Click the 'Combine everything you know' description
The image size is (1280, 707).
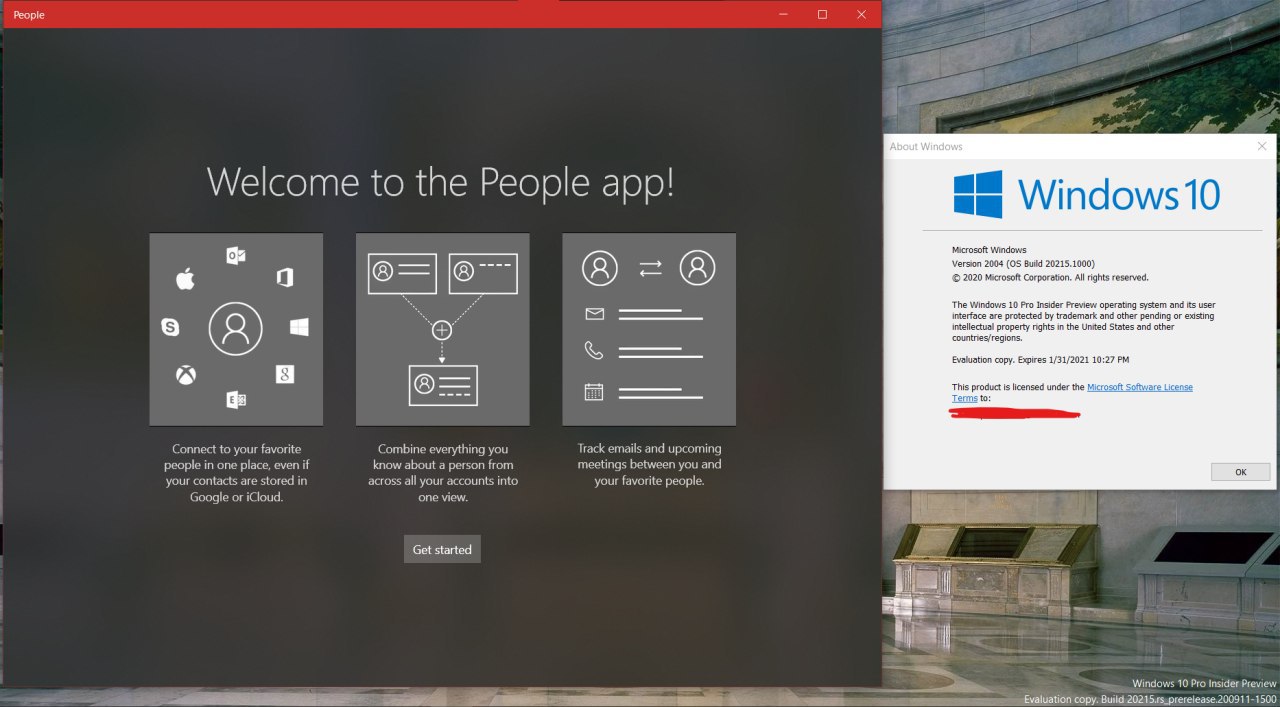coord(442,473)
